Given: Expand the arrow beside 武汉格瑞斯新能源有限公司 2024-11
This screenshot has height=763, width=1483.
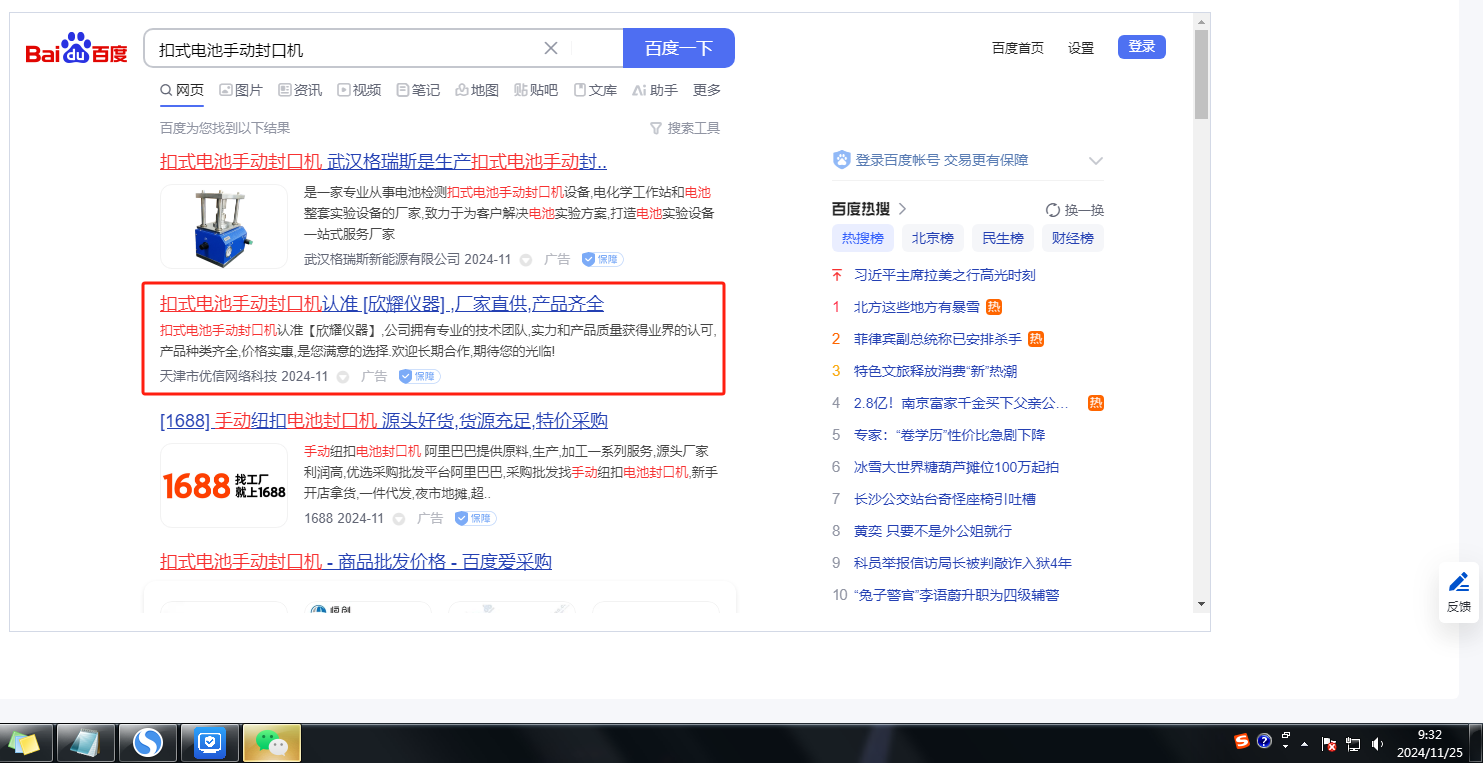Looking at the screenshot, I should pyautogui.click(x=525, y=260).
